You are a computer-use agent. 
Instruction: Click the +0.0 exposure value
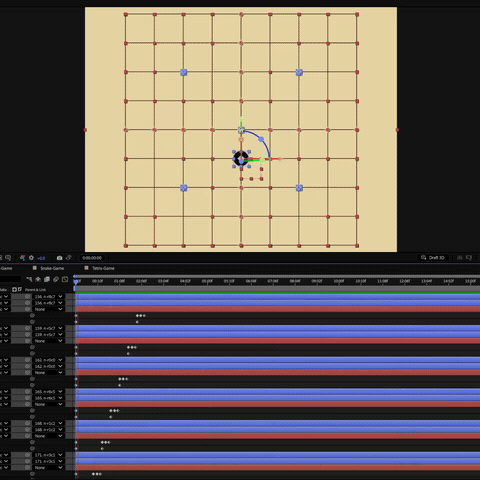click(x=41, y=258)
